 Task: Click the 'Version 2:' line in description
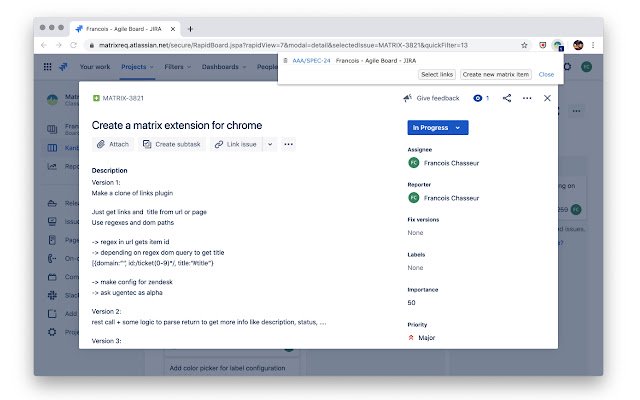point(106,311)
